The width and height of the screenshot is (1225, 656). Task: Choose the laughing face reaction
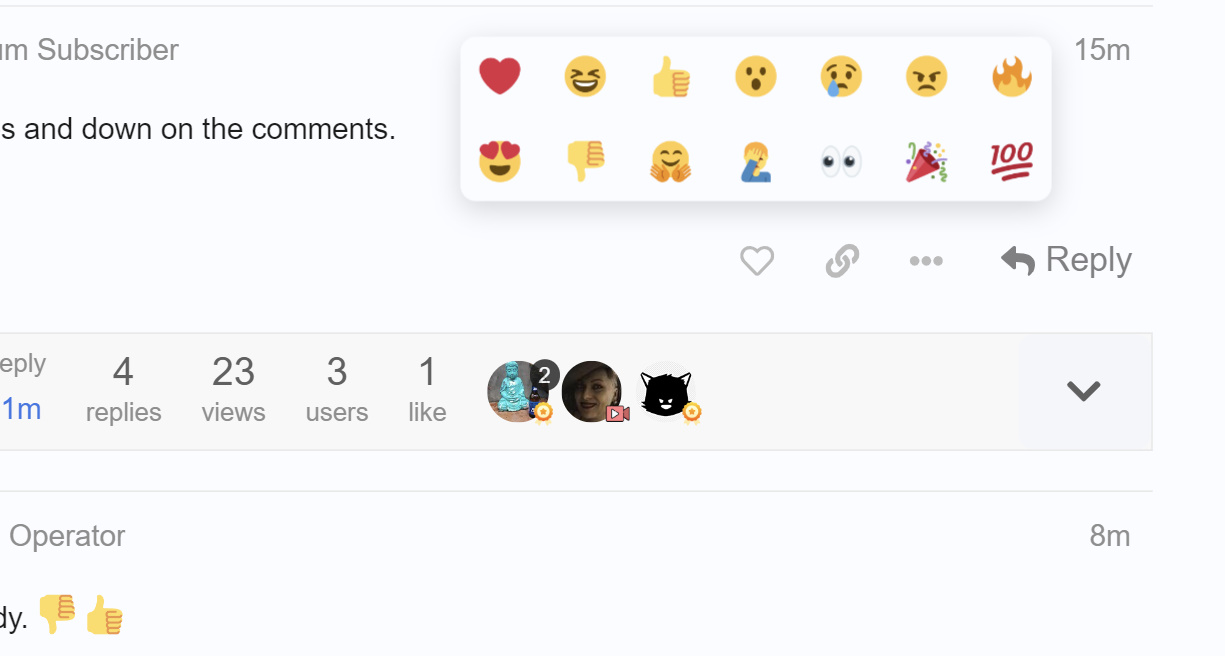click(585, 76)
